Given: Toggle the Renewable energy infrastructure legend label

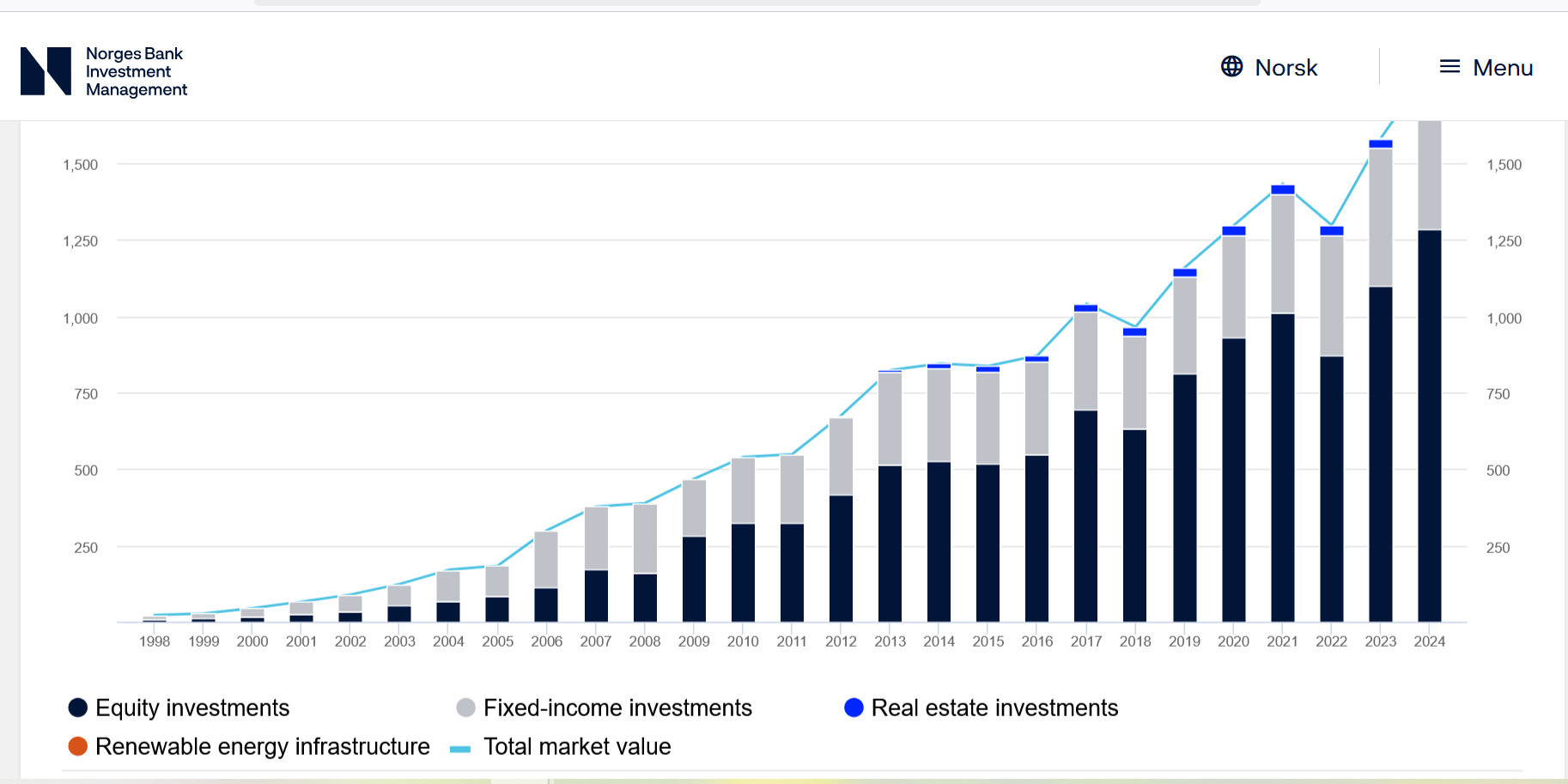Looking at the screenshot, I should point(263,746).
